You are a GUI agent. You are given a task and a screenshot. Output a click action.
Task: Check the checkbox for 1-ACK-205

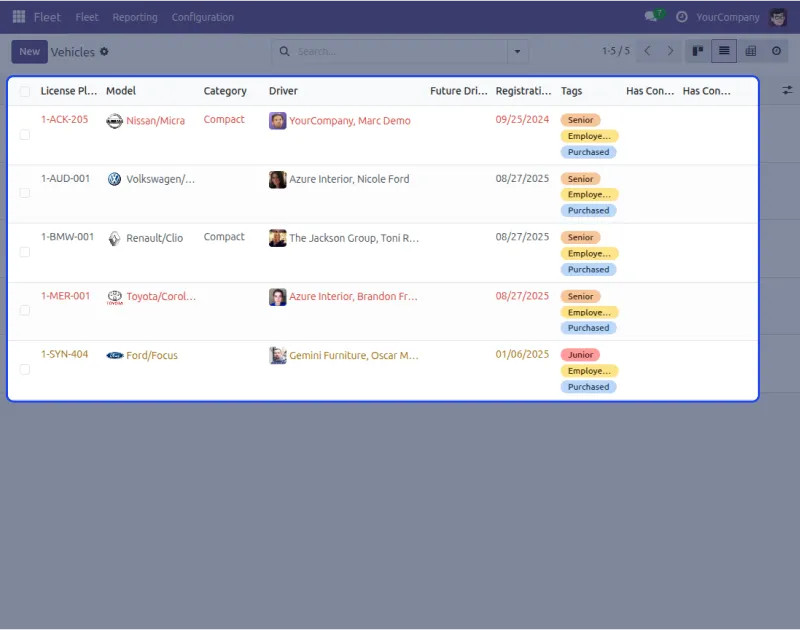click(x=25, y=134)
